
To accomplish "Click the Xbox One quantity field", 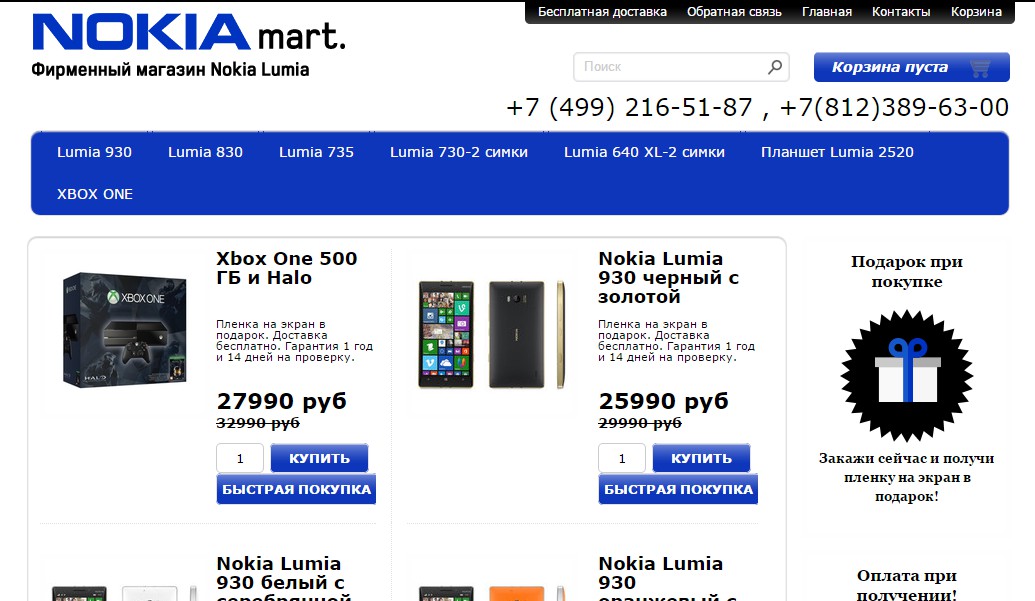I will tap(240, 458).
